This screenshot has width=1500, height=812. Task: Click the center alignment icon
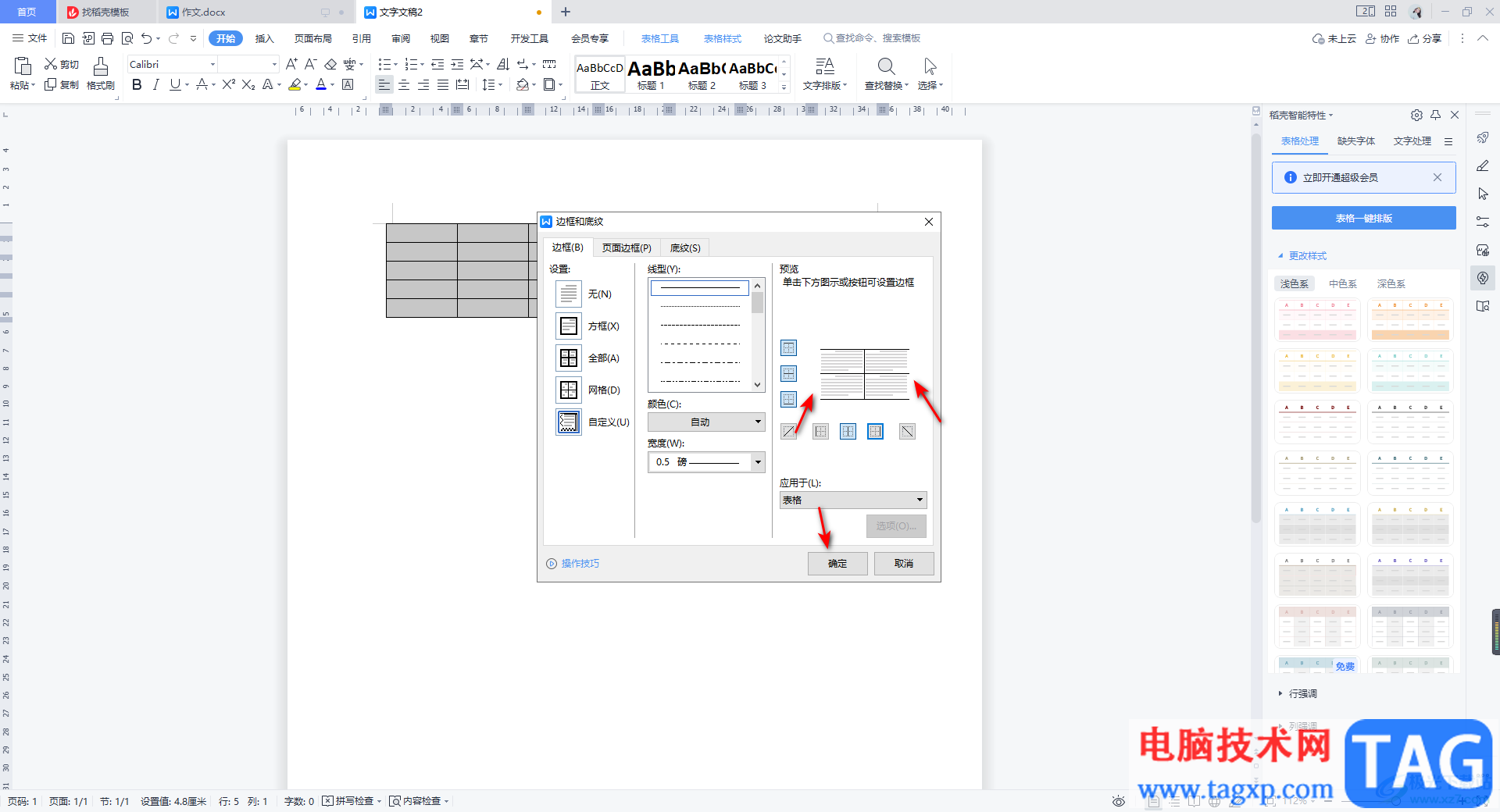pos(404,84)
